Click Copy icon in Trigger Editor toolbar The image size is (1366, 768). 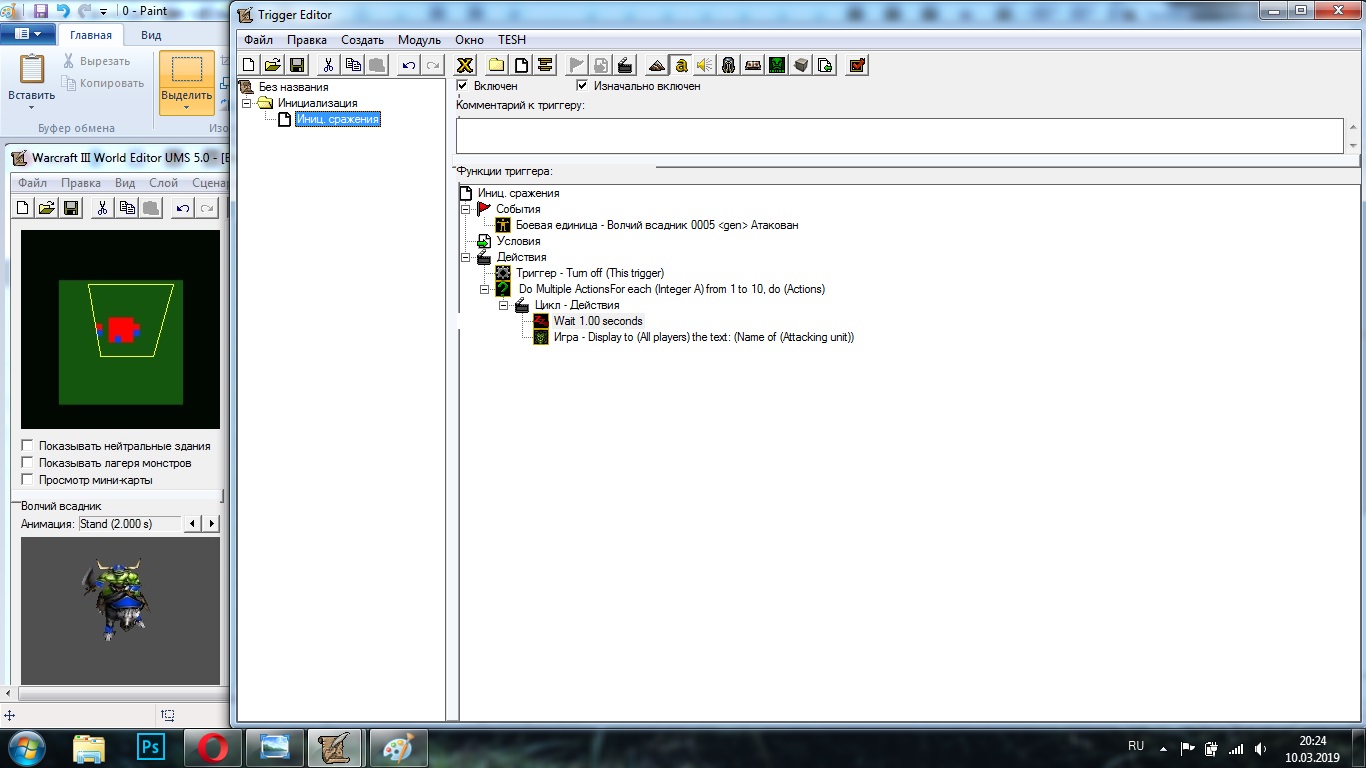353,65
